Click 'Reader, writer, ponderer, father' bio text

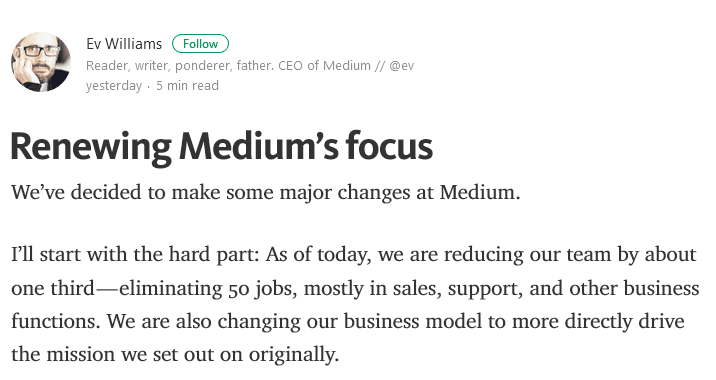pyautogui.click(x=179, y=66)
